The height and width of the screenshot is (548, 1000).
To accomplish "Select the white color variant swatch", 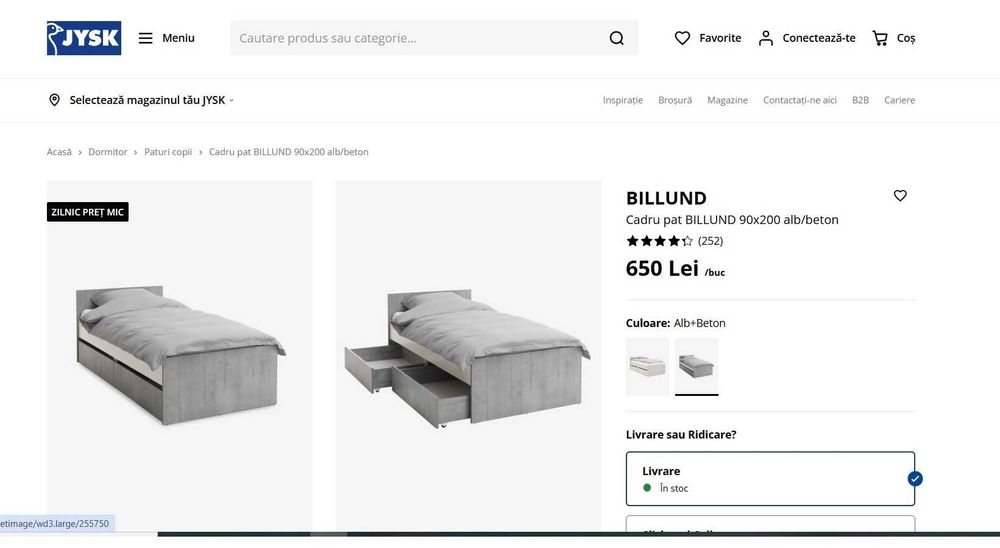I will tap(647, 366).
